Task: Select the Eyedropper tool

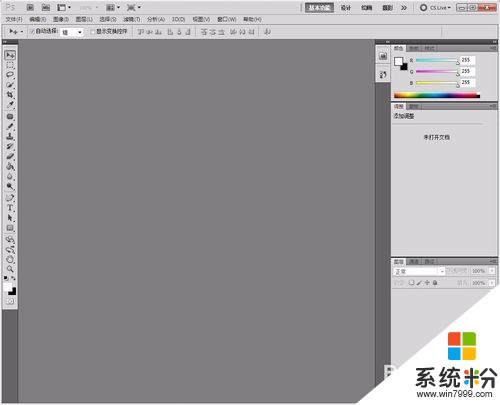Action: (x=10, y=105)
